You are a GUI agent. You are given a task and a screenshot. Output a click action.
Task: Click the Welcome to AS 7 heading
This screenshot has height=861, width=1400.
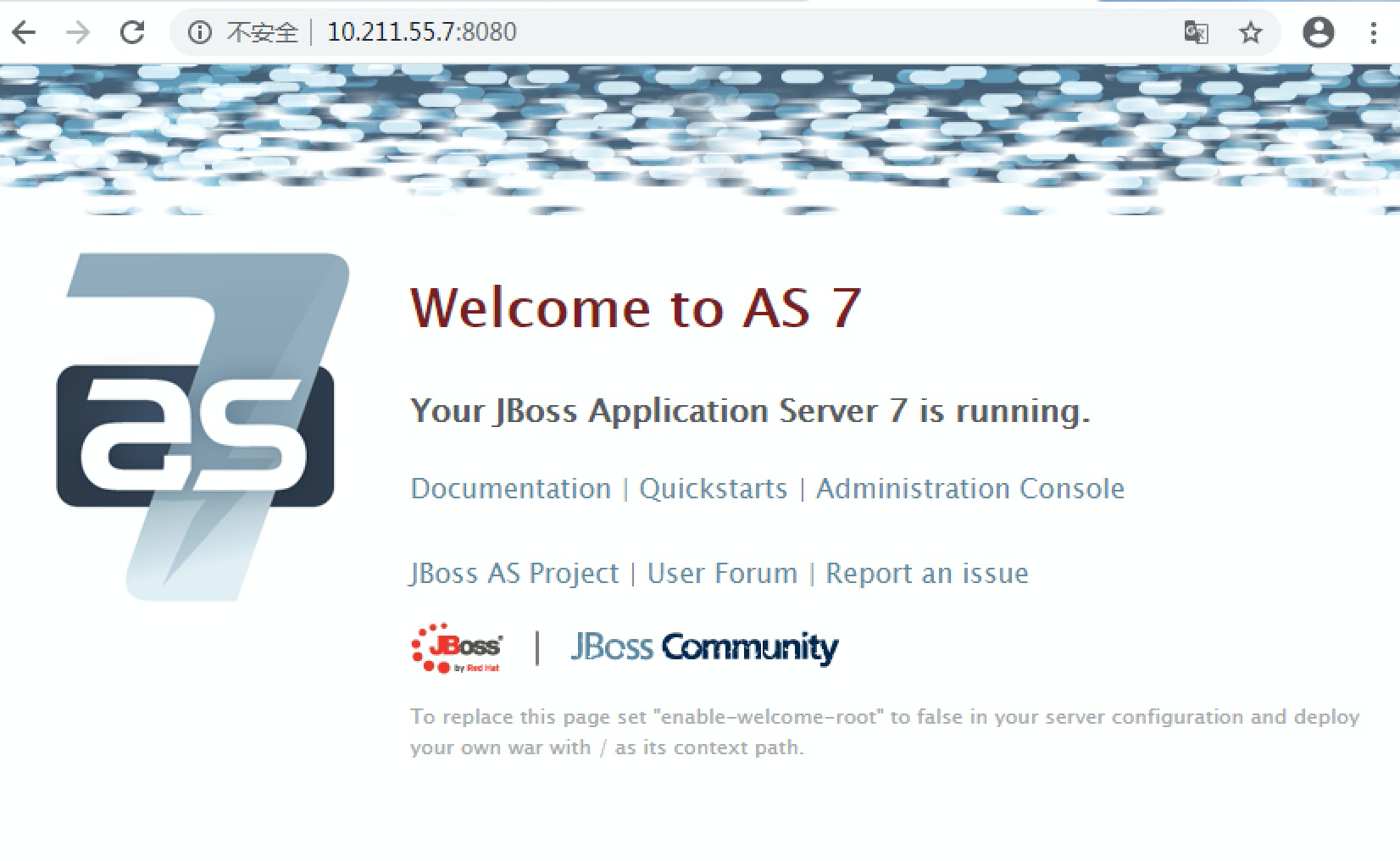point(636,307)
